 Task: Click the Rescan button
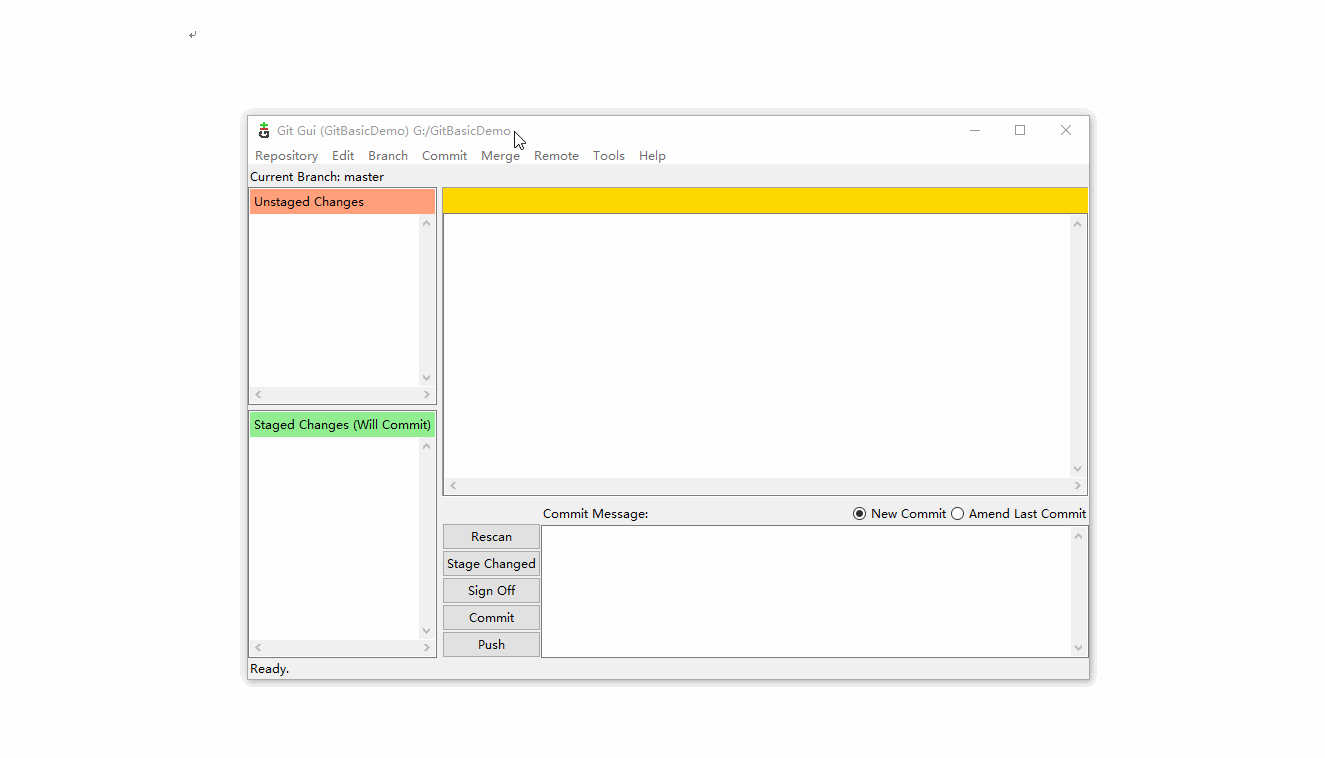pos(491,537)
